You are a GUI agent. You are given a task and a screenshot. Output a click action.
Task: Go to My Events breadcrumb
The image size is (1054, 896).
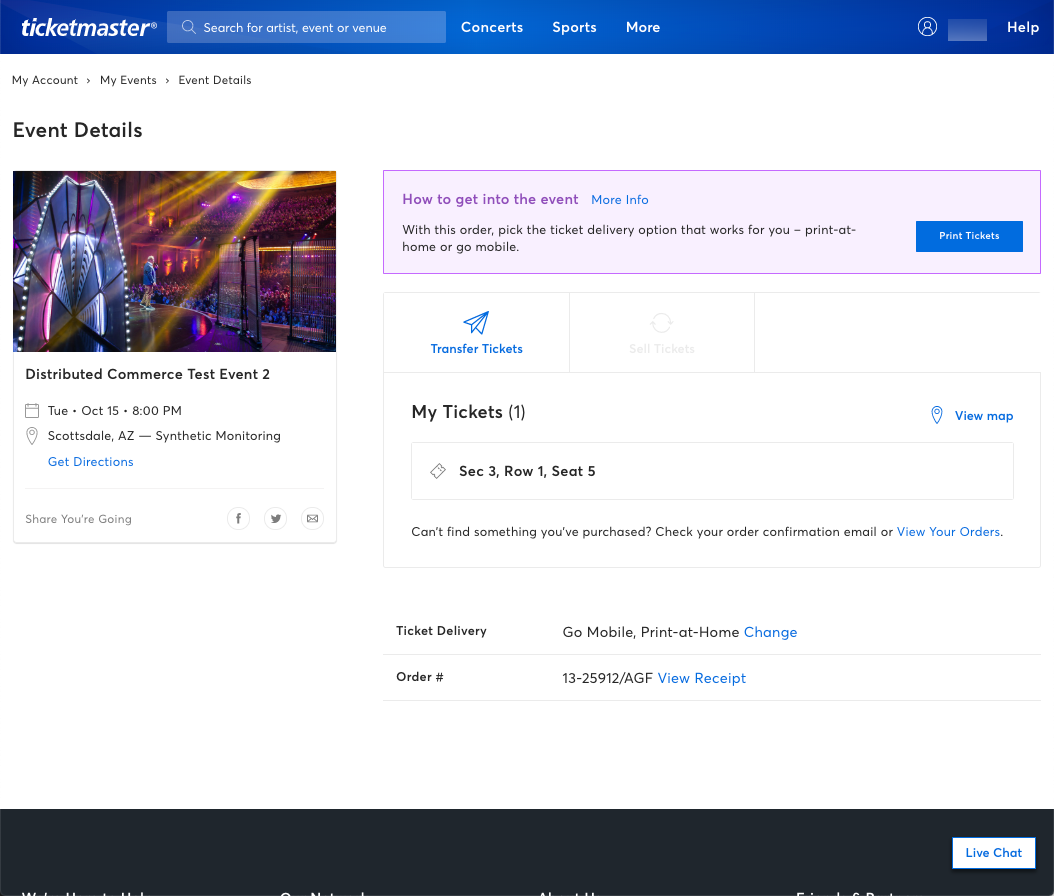(x=128, y=80)
